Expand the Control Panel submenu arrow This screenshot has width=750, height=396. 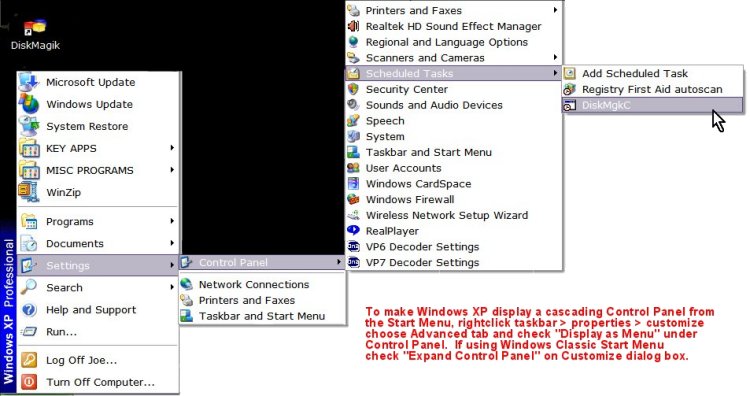(x=339, y=262)
